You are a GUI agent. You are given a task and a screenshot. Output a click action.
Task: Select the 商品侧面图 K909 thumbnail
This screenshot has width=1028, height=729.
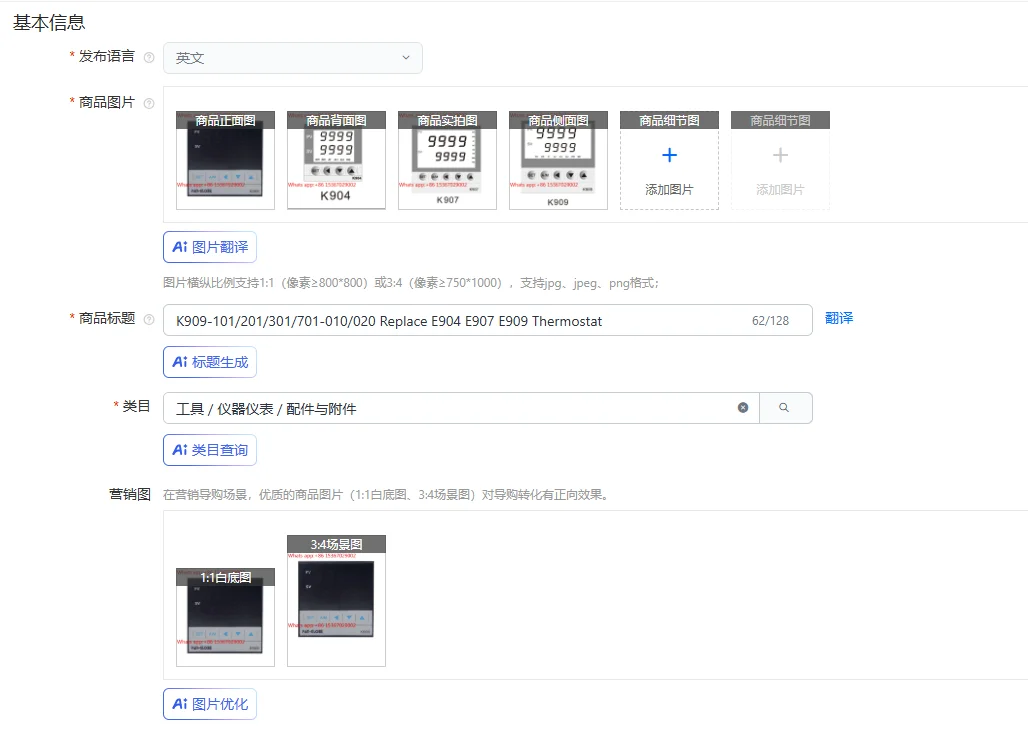559,161
